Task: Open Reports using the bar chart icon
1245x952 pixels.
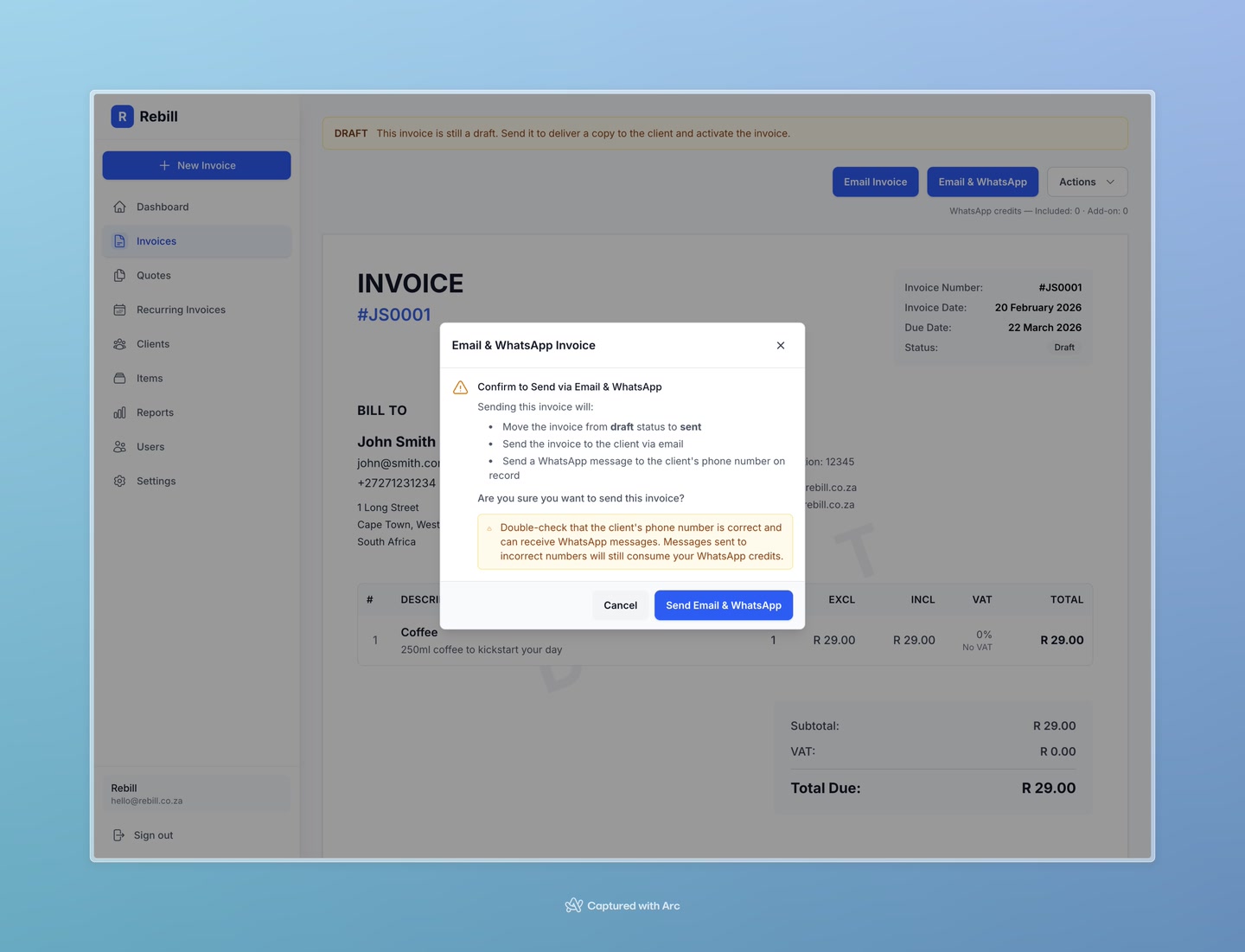Action: (119, 412)
